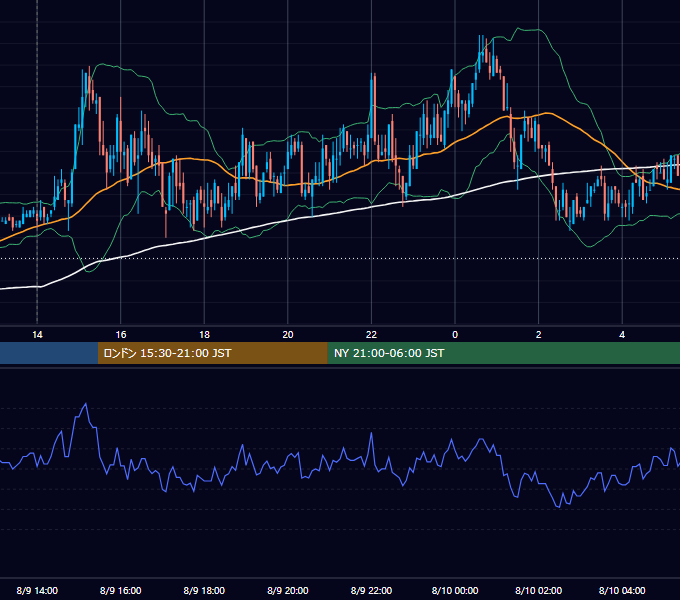Click the 8/9 22:00 time label

point(371,590)
